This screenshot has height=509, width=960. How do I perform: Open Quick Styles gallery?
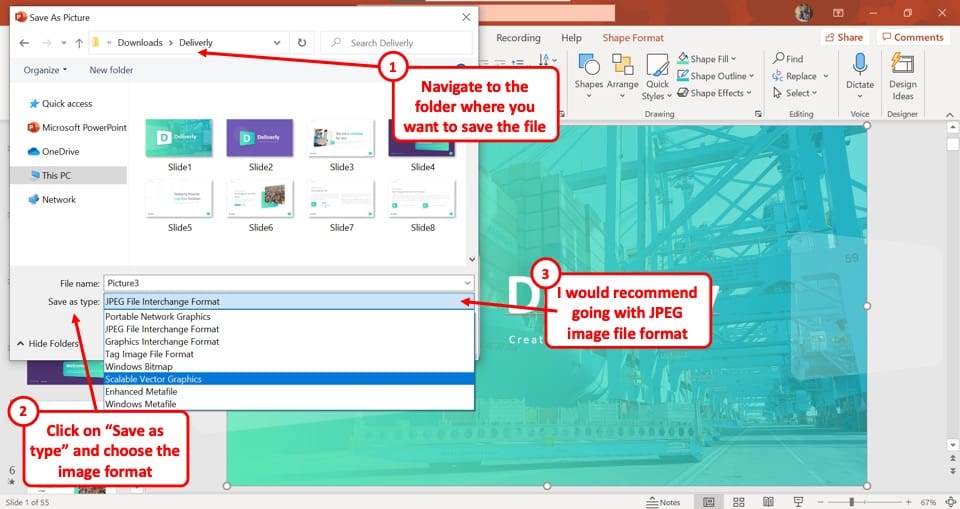coord(657,77)
